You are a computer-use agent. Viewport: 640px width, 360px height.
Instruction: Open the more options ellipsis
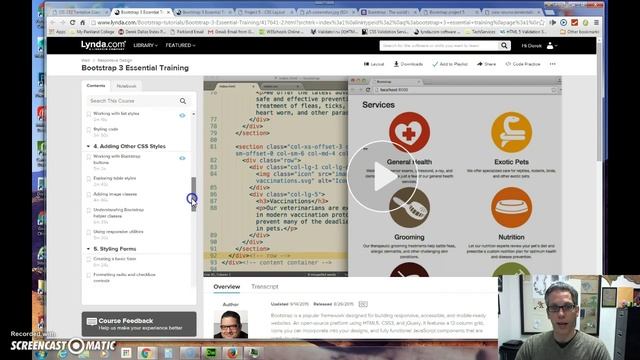point(553,64)
